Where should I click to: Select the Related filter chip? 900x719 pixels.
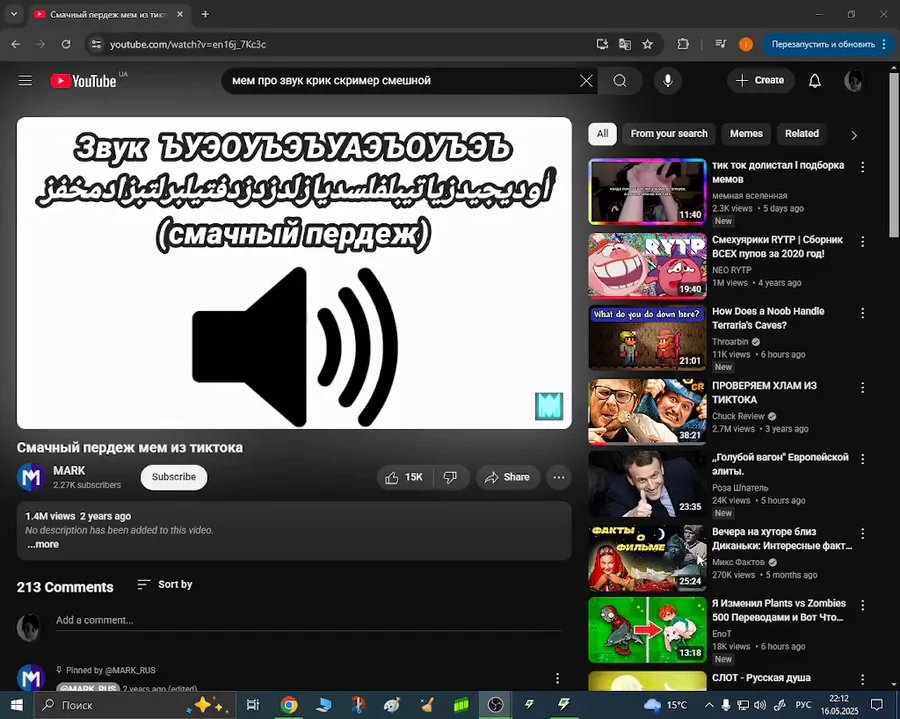click(x=802, y=134)
